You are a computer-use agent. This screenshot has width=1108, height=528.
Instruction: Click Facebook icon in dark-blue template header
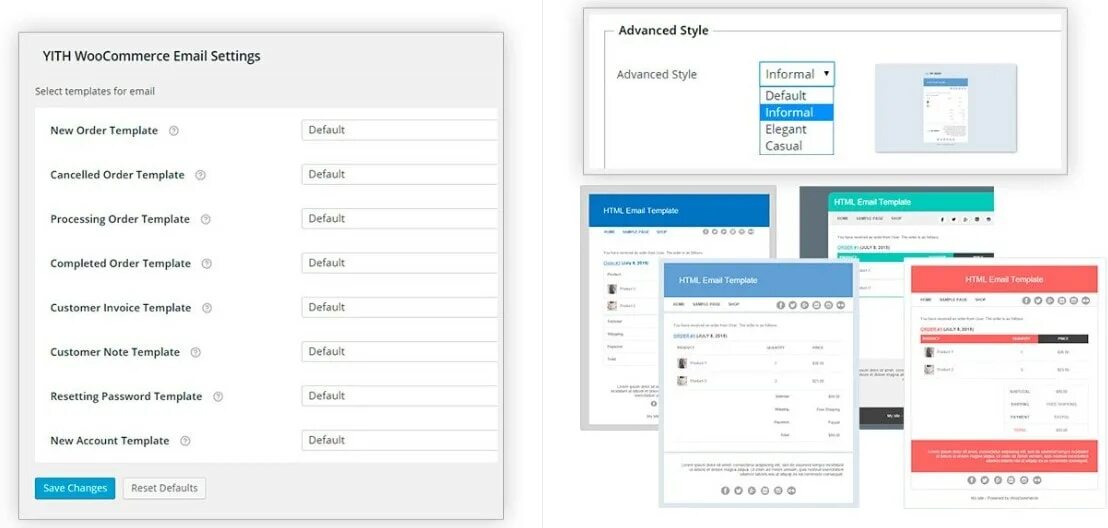point(706,231)
